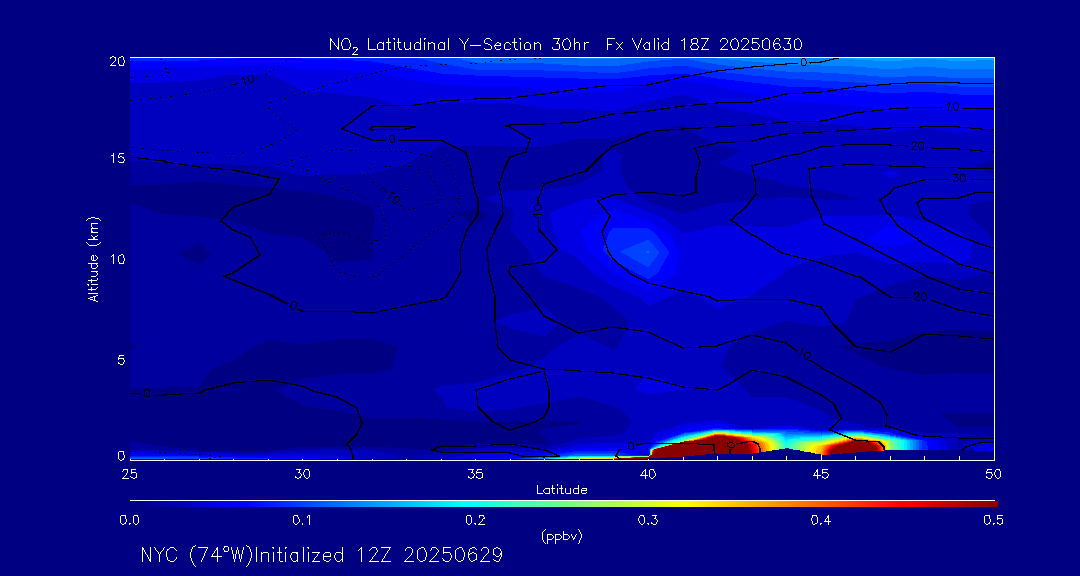The image size is (1080, 576).
Task: Click latitude axis tick label "40"
Action: pyautogui.click(x=648, y=474)
